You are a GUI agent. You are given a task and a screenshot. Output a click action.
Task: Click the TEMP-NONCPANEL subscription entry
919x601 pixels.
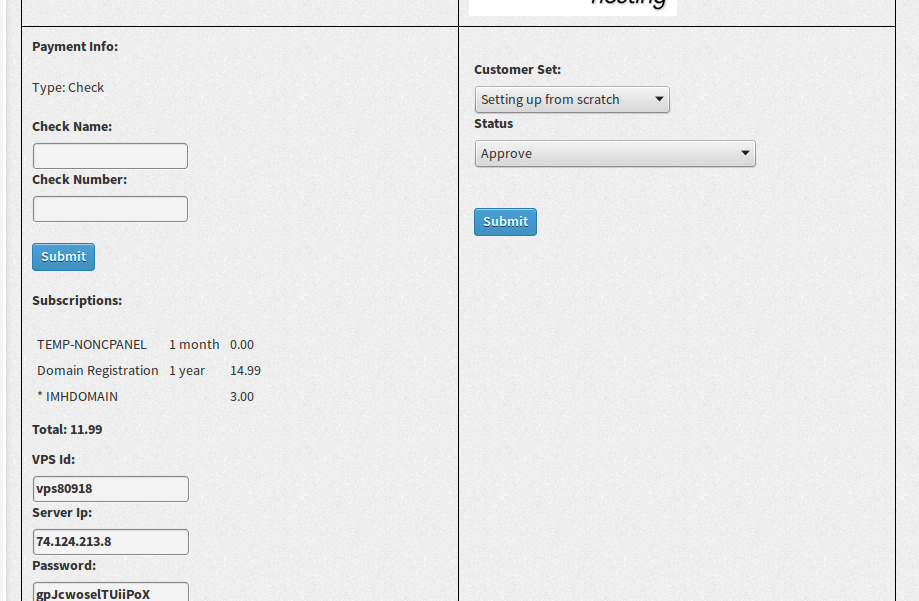click(x=92, y=344)
